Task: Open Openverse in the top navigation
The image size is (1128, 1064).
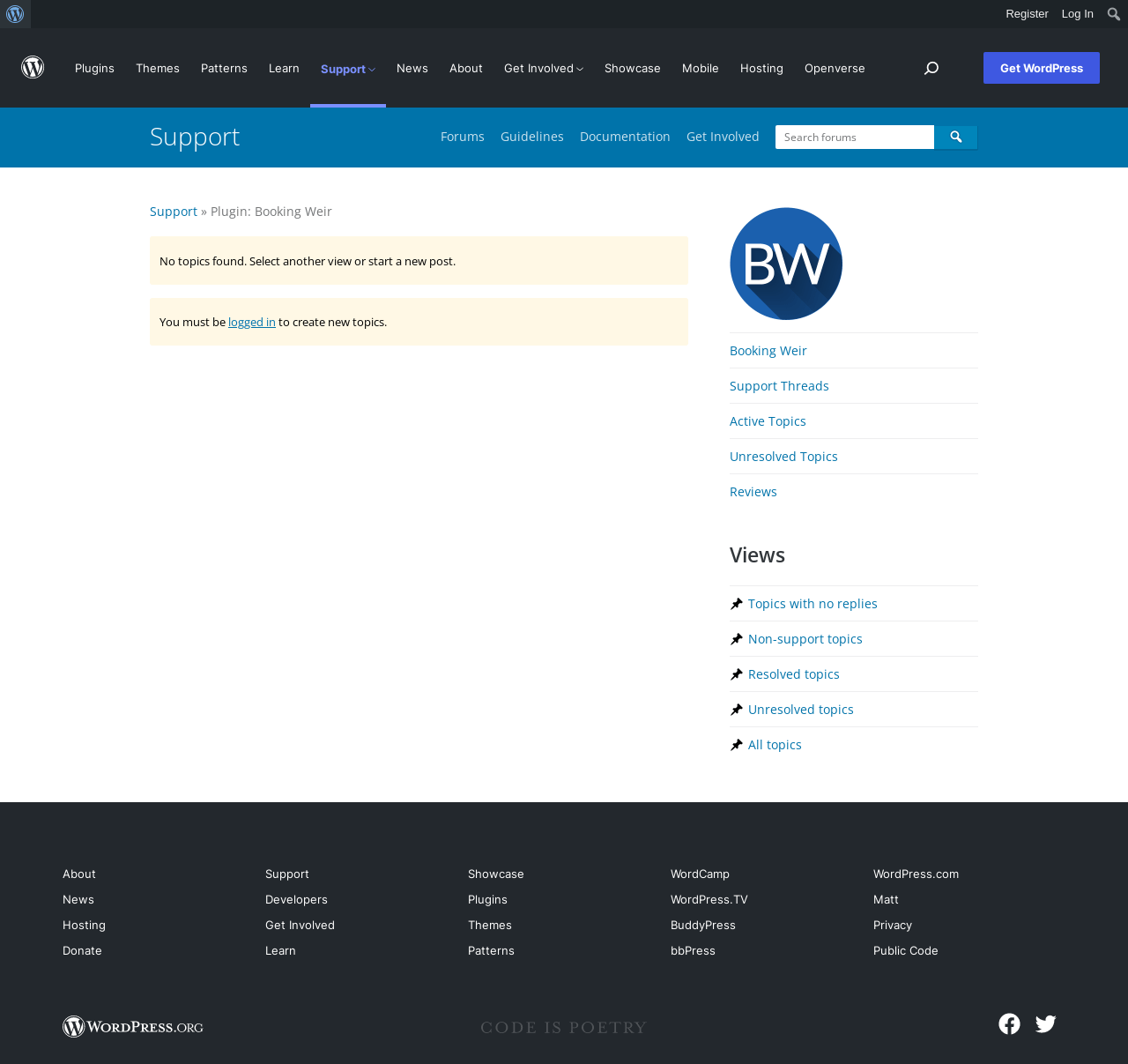Action: (x=835, y=68)
